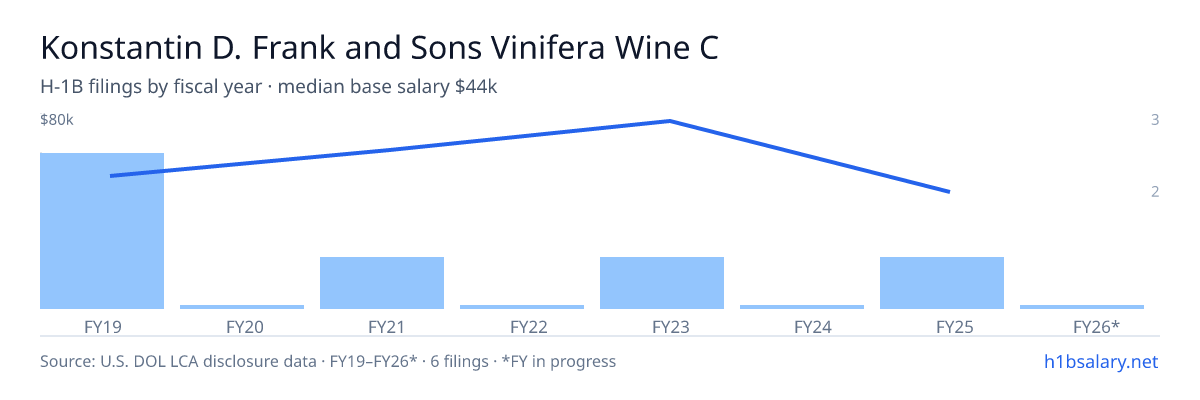Click the FY26* axis label
This screenshot has width=1200, height=400.
(1096, 326)
